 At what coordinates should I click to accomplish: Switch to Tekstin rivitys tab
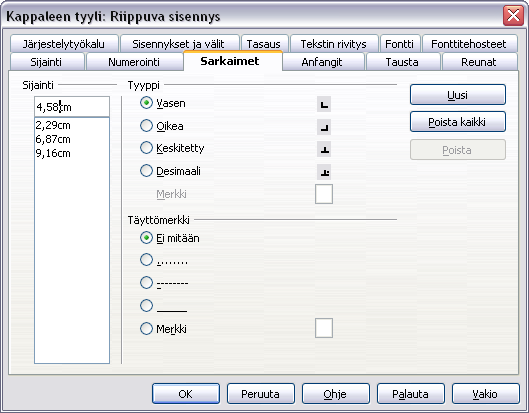pos(334,44)
